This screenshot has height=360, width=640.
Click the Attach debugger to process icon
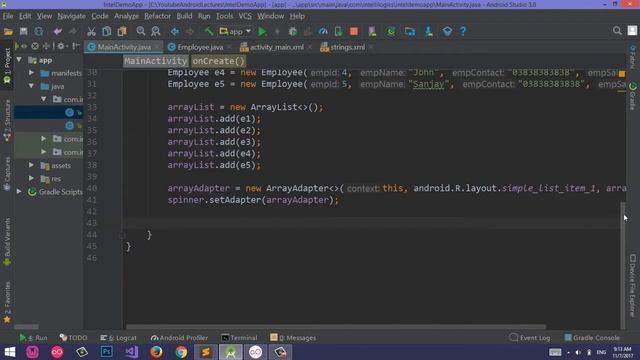[x=338, y=31]
